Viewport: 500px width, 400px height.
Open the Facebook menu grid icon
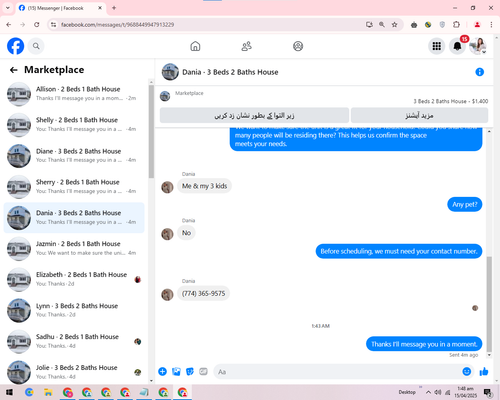click(437, 46)
